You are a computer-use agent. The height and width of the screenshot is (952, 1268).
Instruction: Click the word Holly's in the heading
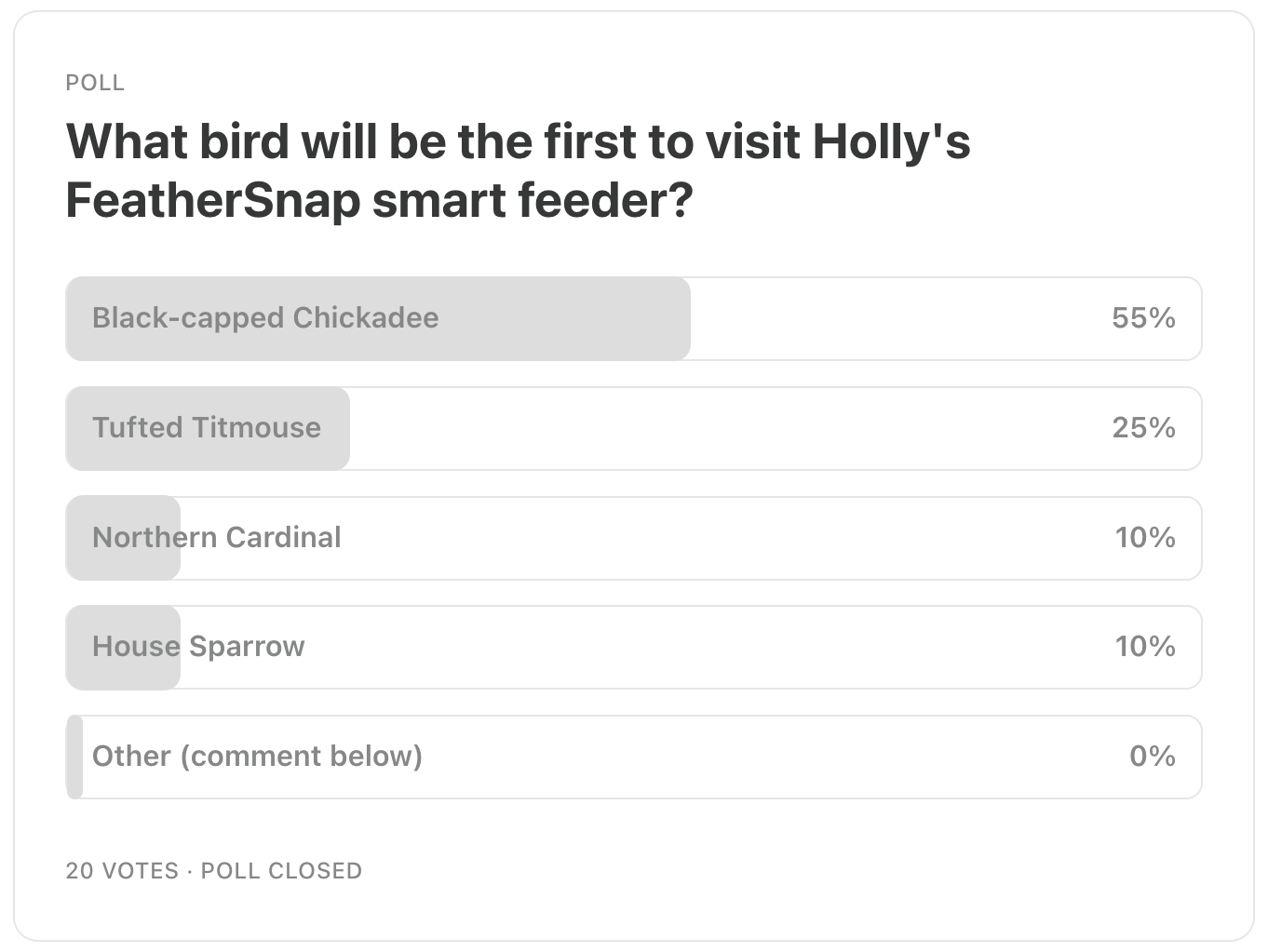tap(892, 141)
